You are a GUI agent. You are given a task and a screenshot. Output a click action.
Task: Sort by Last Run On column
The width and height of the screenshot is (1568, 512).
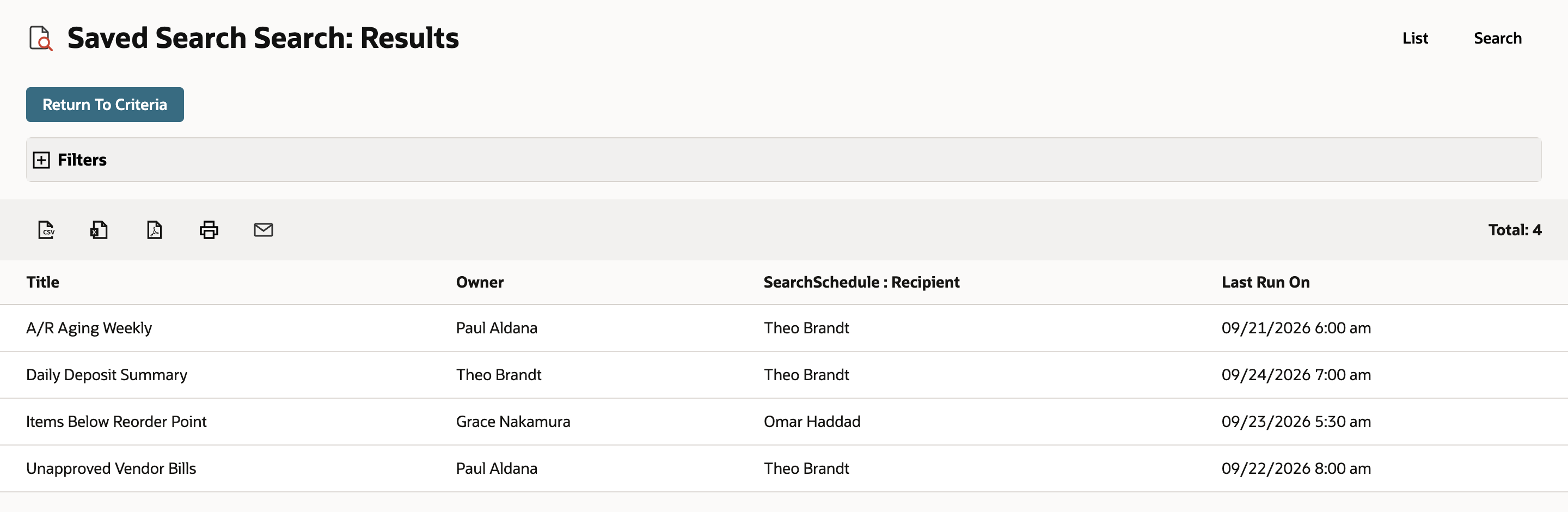pos(1265,282)
